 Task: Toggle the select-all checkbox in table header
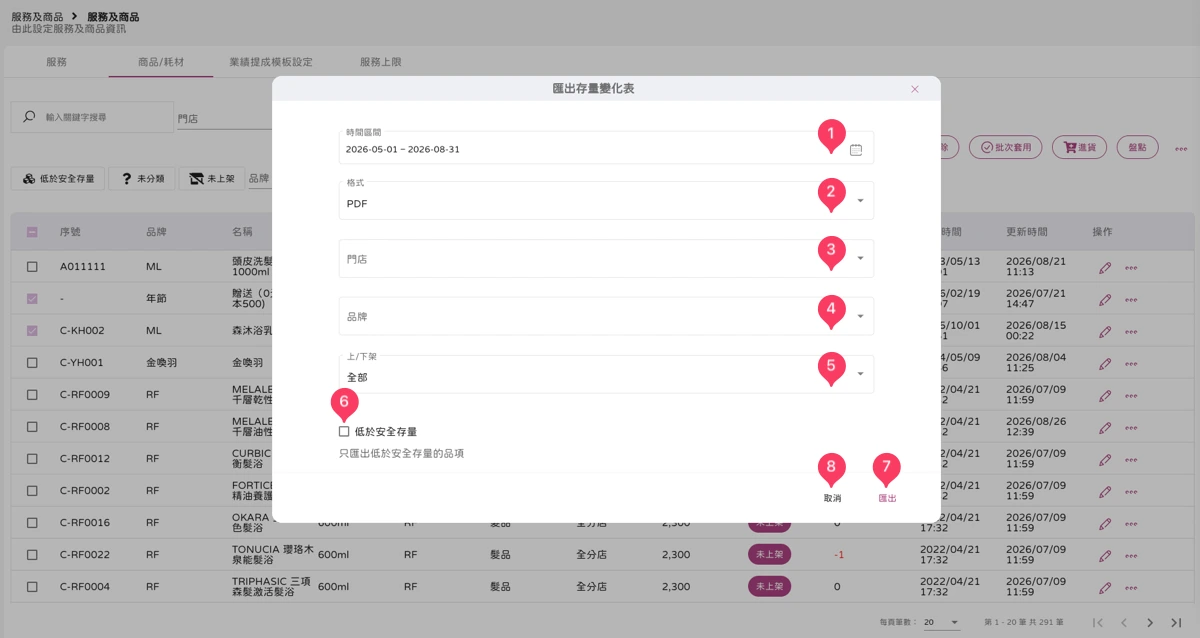click(x=32, y=232)
